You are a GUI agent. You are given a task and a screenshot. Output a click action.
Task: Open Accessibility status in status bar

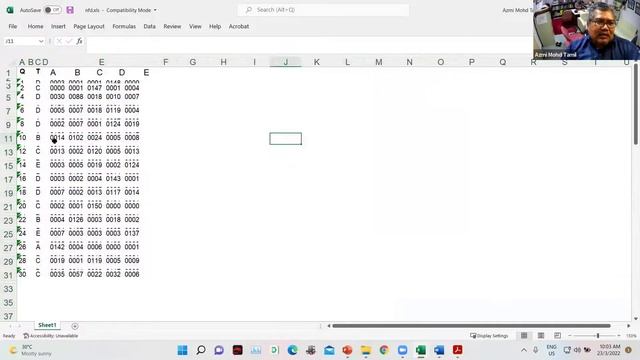point(51,336)
